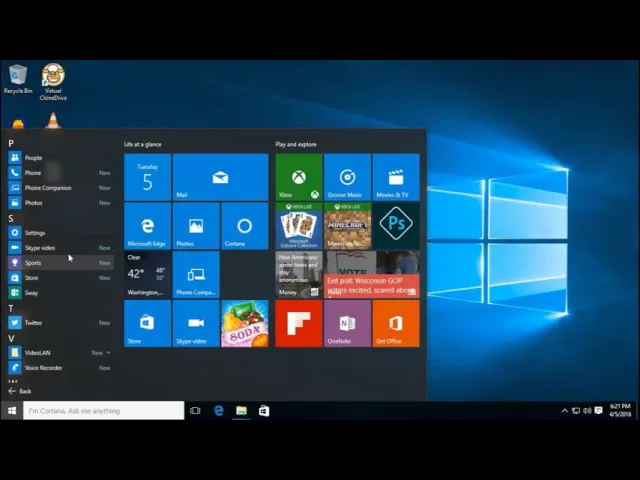The width and height of the screenshot is (640, 480).
Task: Open File Explorer on the taskbar
Action: [241, 411]
